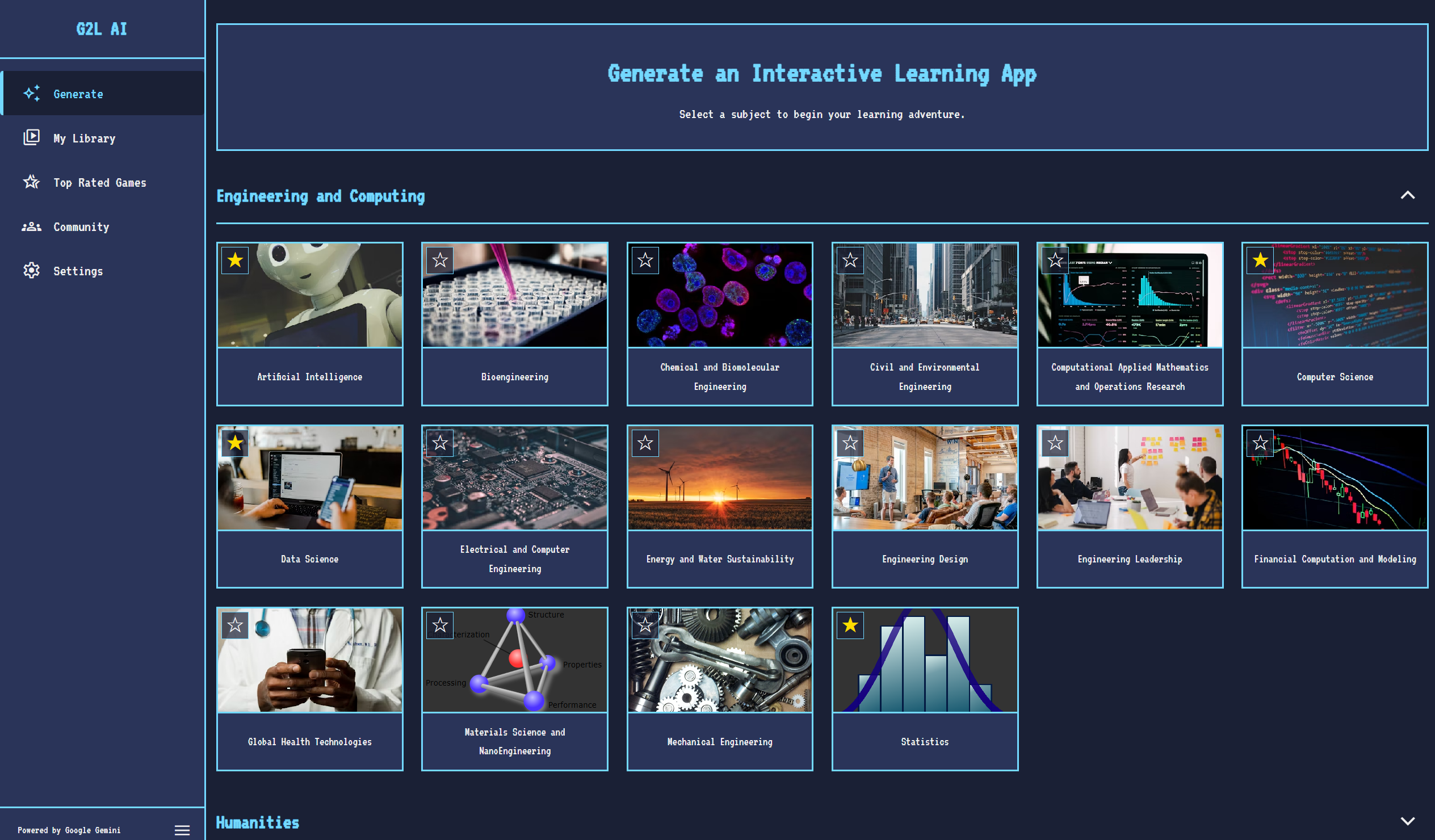1435x840 pixels.
Task: Toggle the Statistics favorite star off
Action: pos(850,625)
